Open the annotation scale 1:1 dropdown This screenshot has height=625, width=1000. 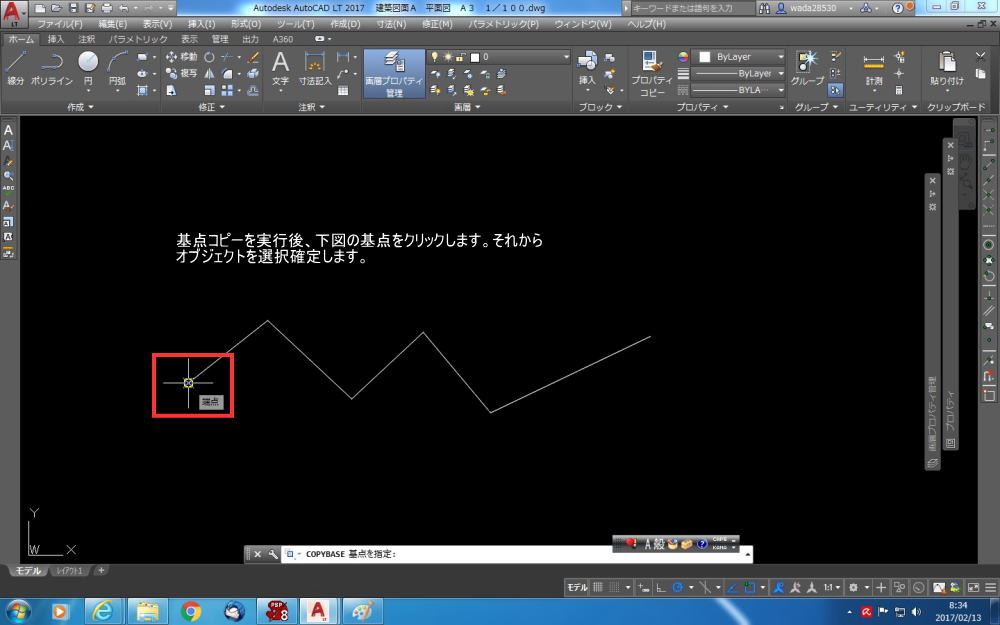click(x=832, y=587)
